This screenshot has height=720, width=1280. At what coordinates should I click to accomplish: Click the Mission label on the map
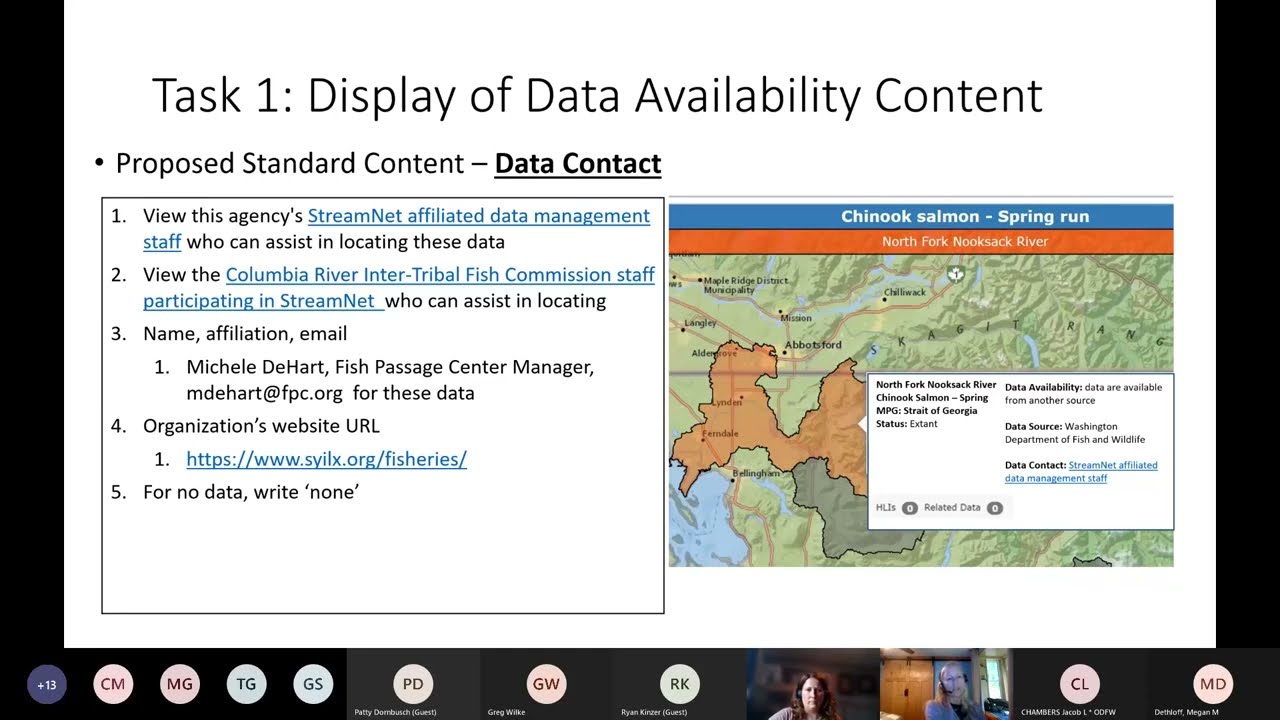point(796,318)
